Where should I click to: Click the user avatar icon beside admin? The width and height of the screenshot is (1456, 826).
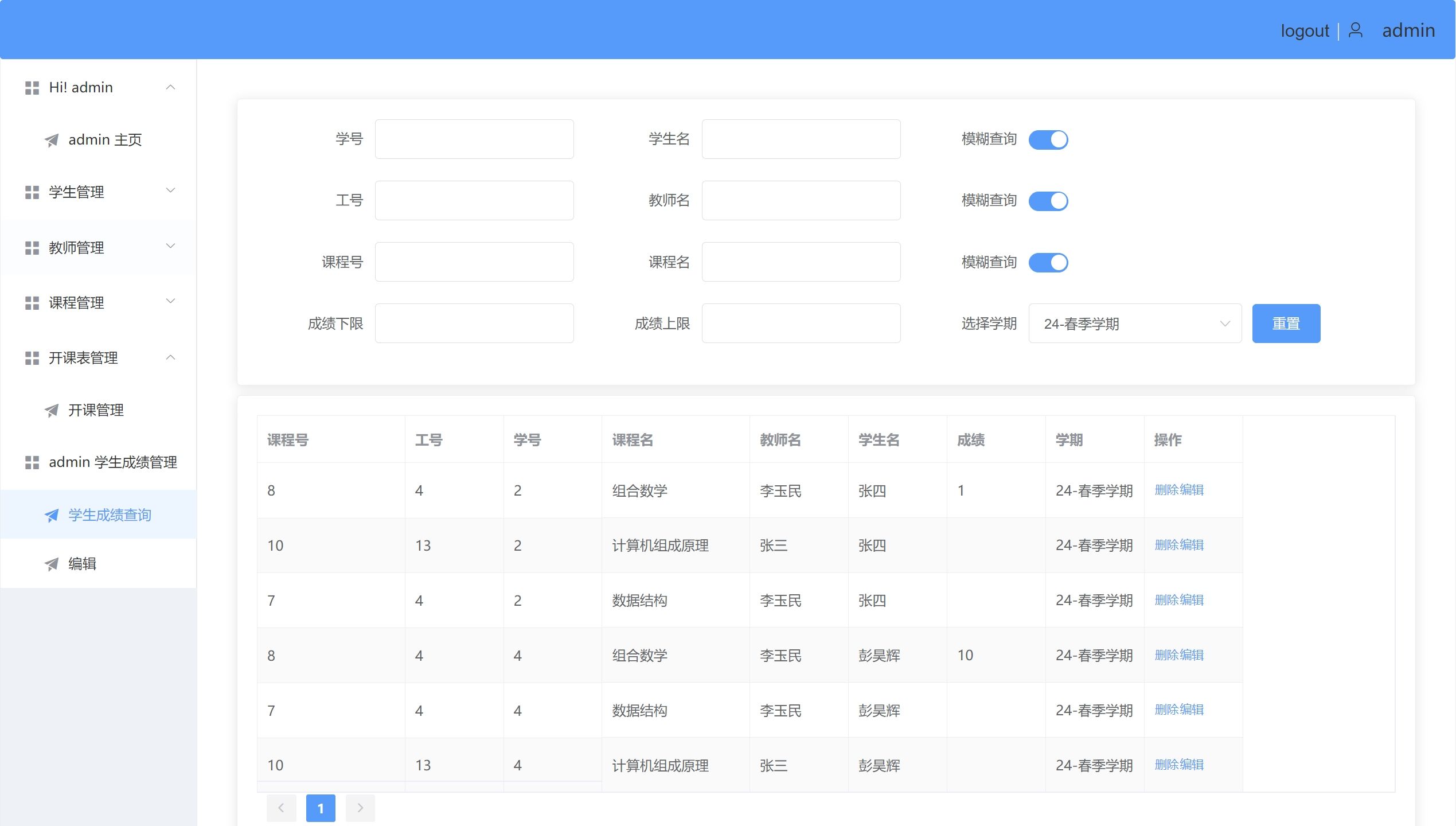click(1356, 30)
